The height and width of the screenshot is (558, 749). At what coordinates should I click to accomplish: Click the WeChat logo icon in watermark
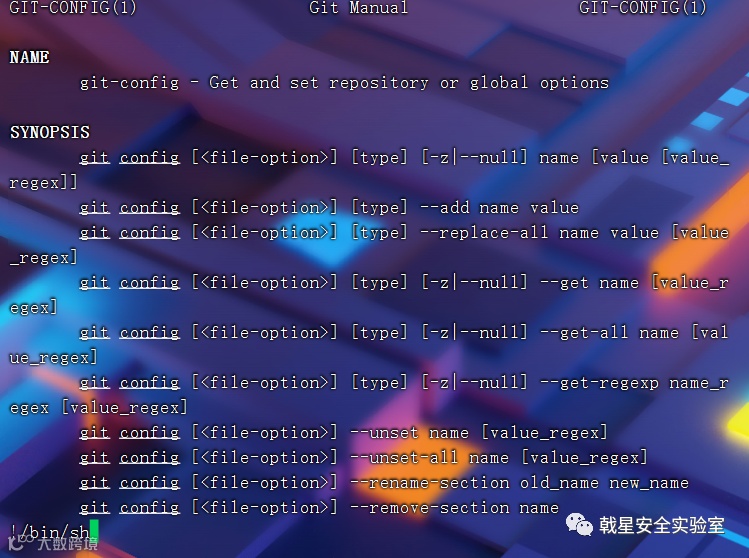[x=579, y=525]
